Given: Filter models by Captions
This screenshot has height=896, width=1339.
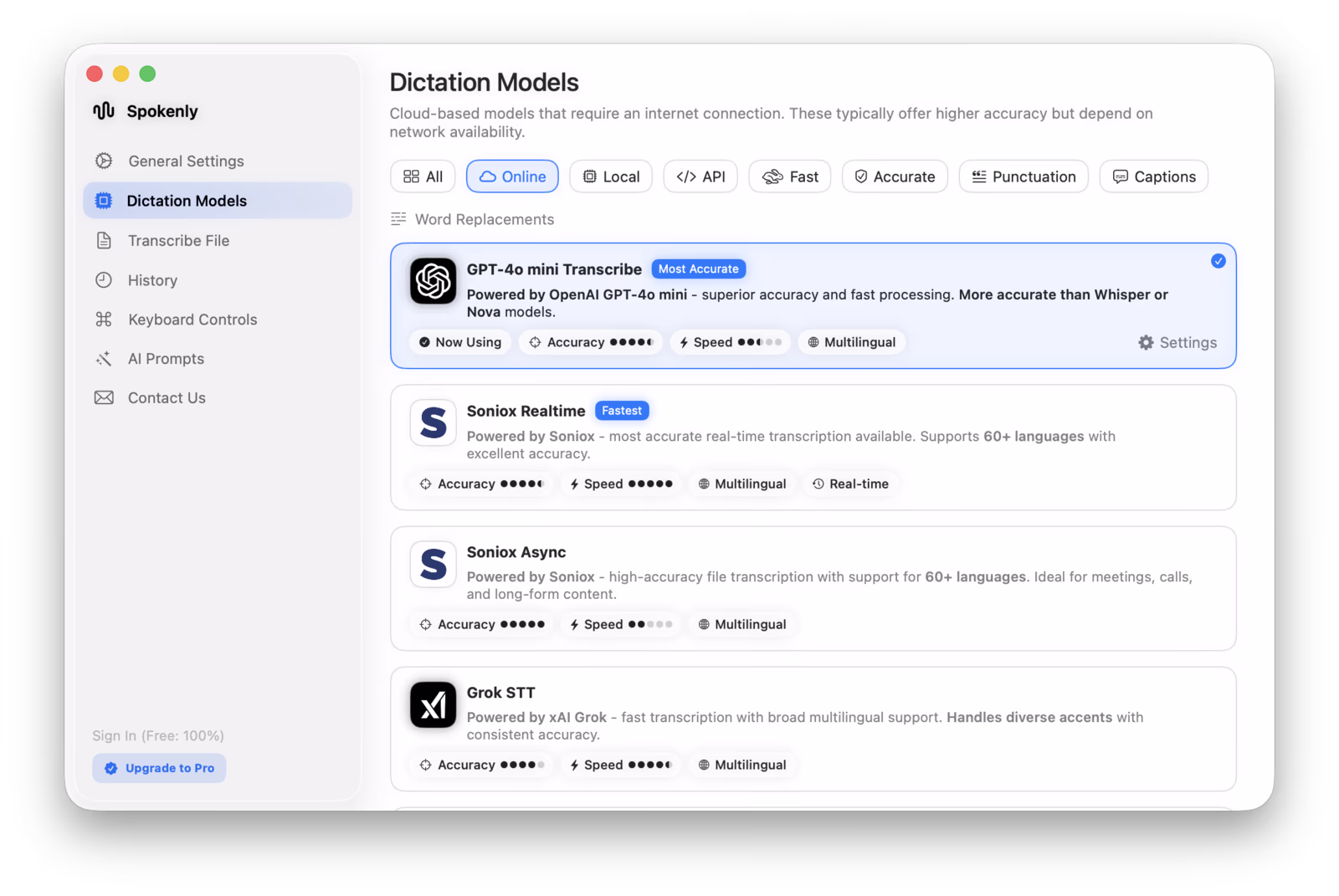Looking at the screenshot, I should 1154,177.
